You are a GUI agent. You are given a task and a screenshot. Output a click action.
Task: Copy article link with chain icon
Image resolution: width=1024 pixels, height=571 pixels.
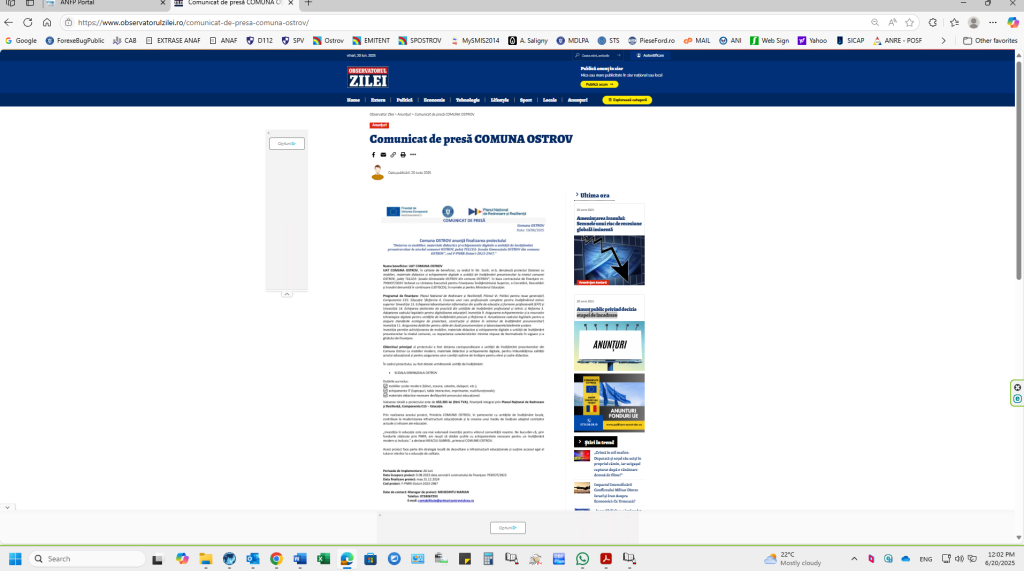393,155
